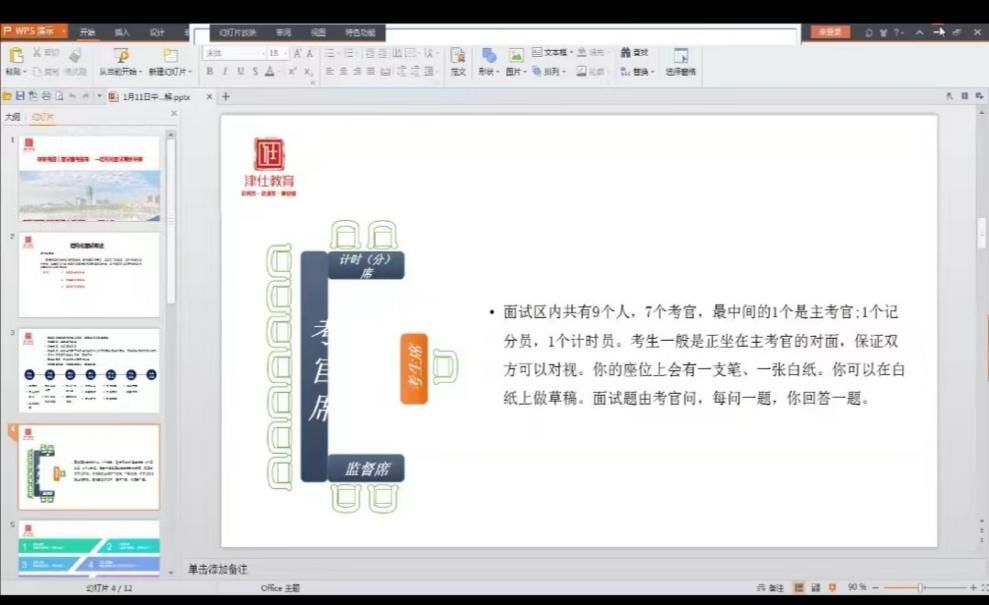The height and width of the screenshot is (605, 989).
Task: Click the zoom slider in status bar
Action: (920, 587)
